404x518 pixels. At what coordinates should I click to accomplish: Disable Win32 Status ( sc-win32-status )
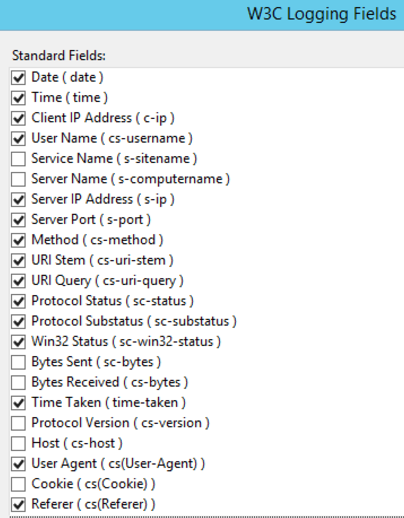[x=18, y=342]
